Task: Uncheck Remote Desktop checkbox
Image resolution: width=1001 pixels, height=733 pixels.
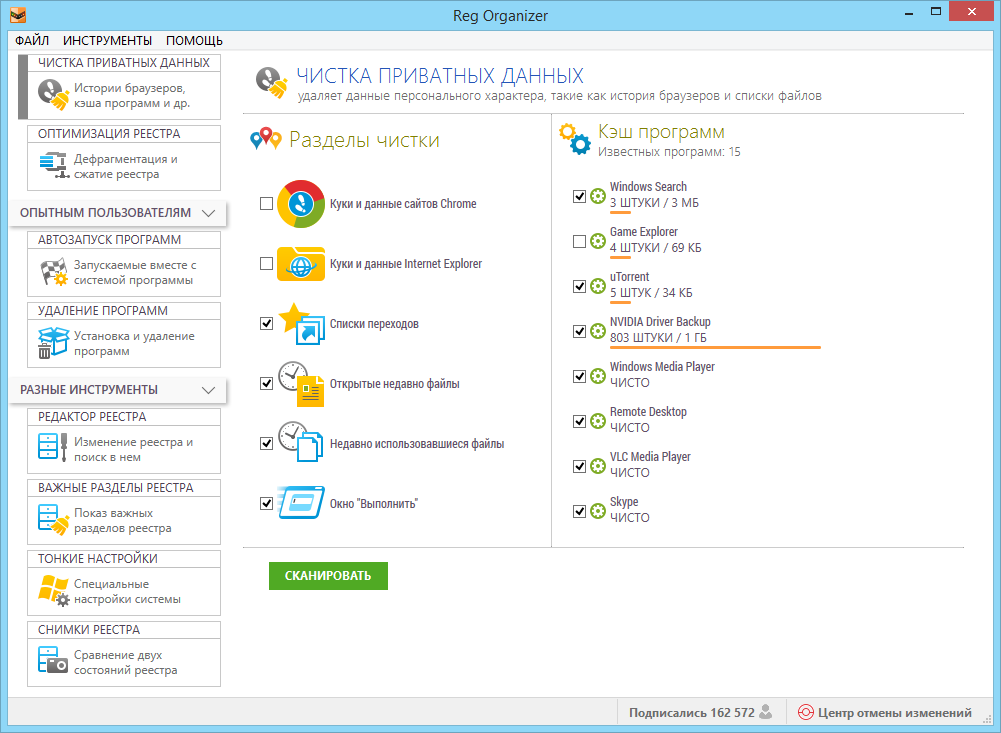Action: 579,421
